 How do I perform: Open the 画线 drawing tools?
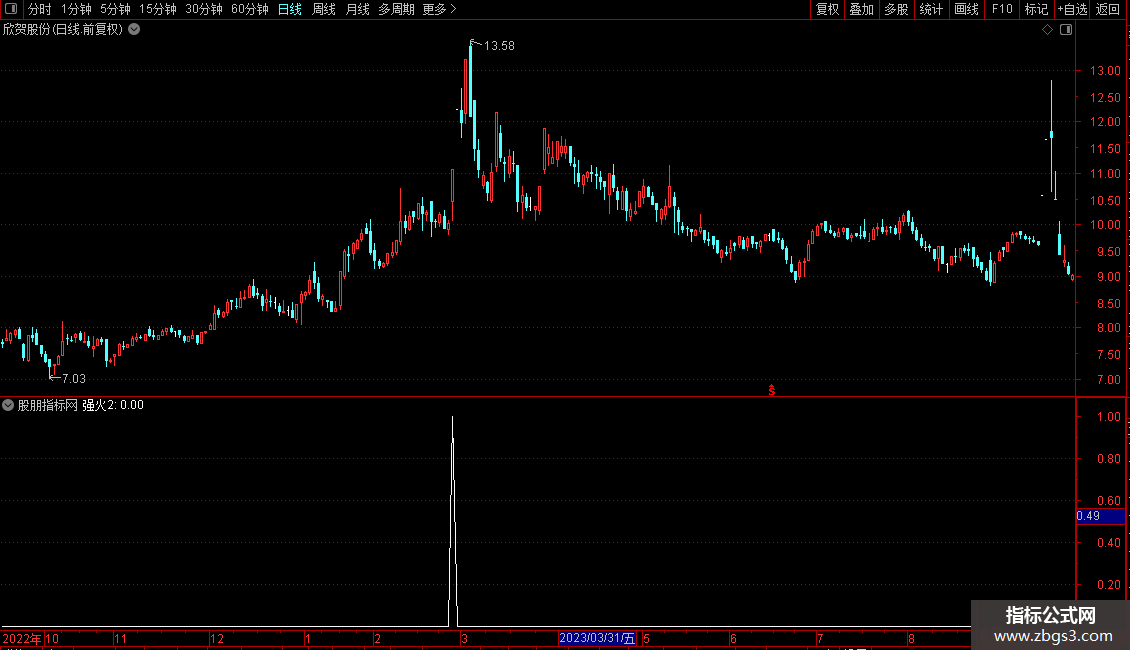pyautogui.click(x=966, y=9)
